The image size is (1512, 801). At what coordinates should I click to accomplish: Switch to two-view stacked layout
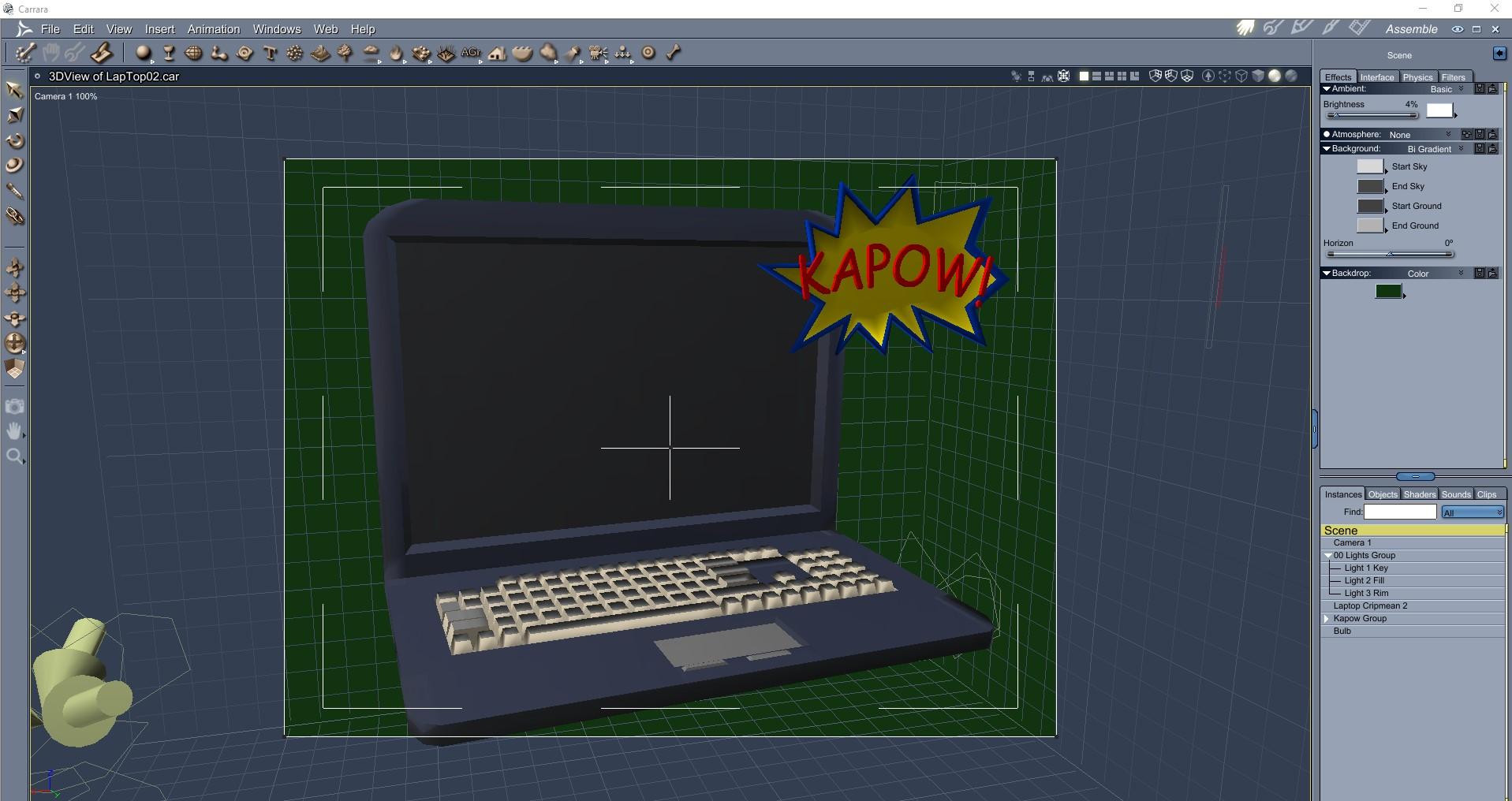click(x=1096, y=76)
